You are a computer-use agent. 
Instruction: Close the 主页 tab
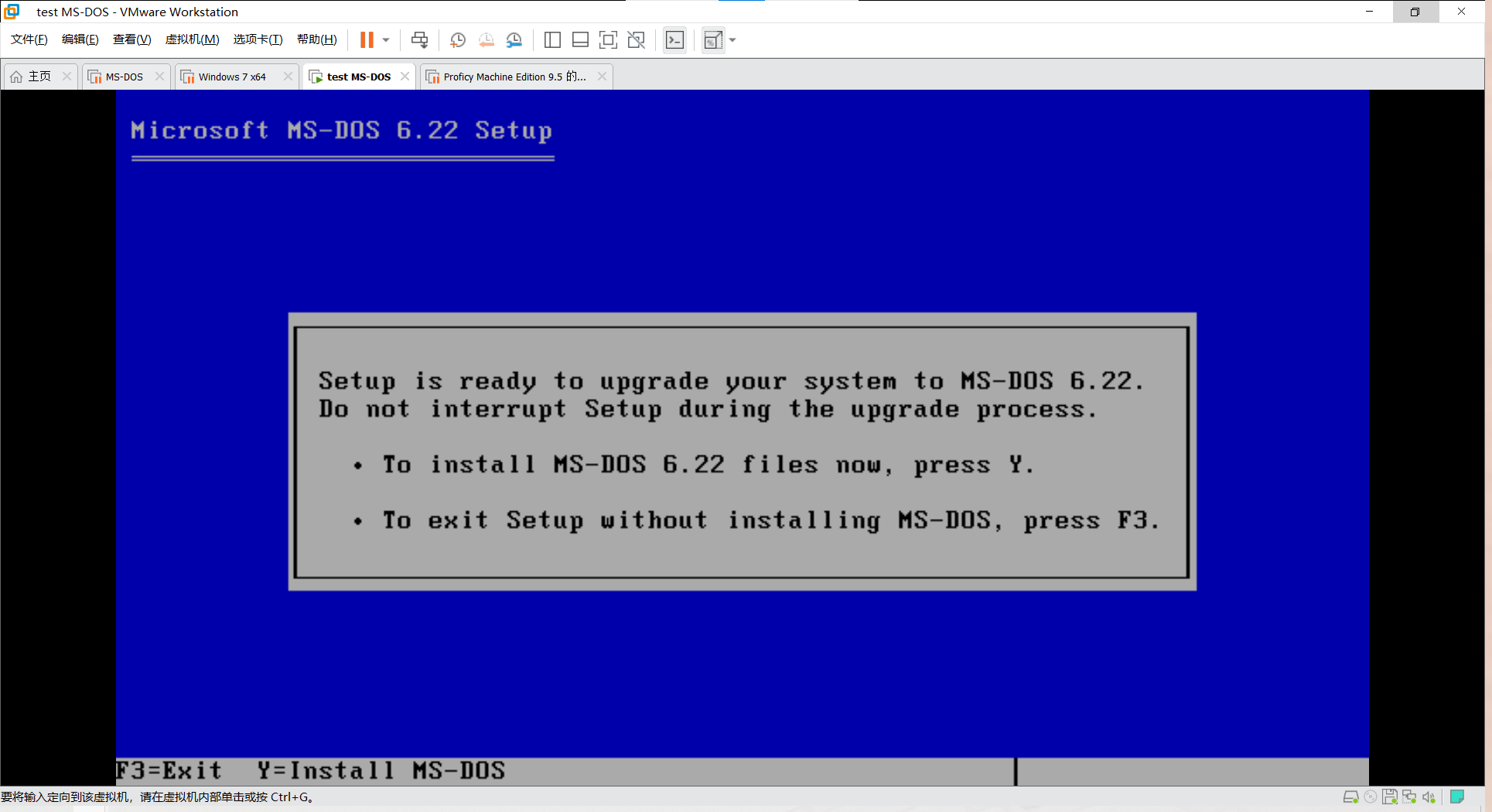(x=67, y=77)
